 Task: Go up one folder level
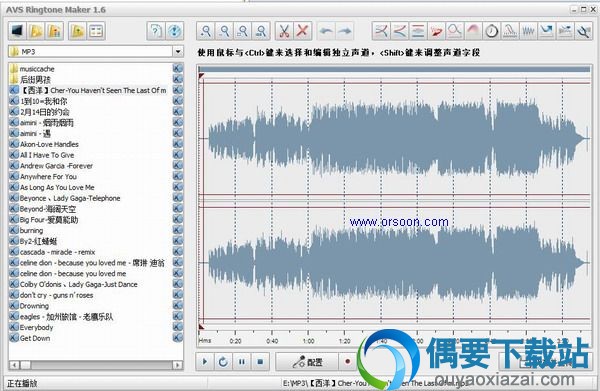pos(77,31)
